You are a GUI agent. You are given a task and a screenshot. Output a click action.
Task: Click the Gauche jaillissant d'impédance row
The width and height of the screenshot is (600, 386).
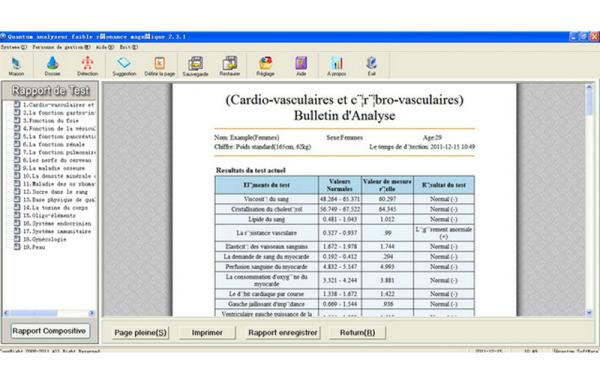pos(344,304)
